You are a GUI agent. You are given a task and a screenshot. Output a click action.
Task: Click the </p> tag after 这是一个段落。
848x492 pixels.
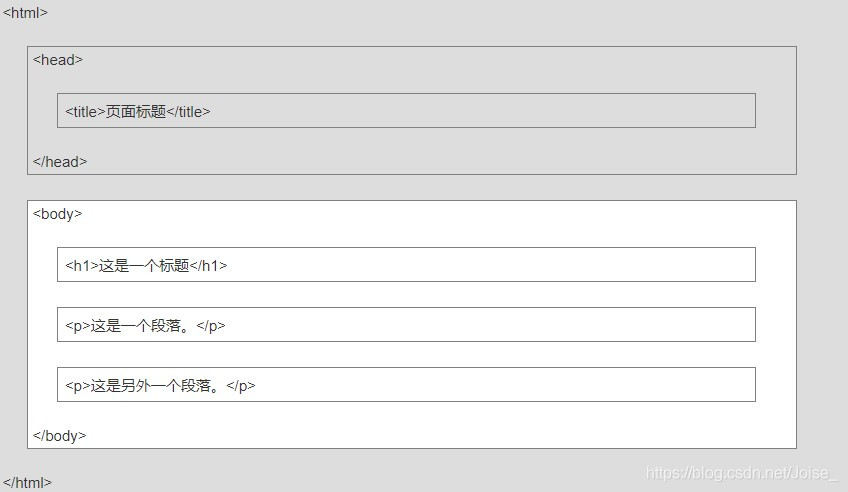point(211,326)
